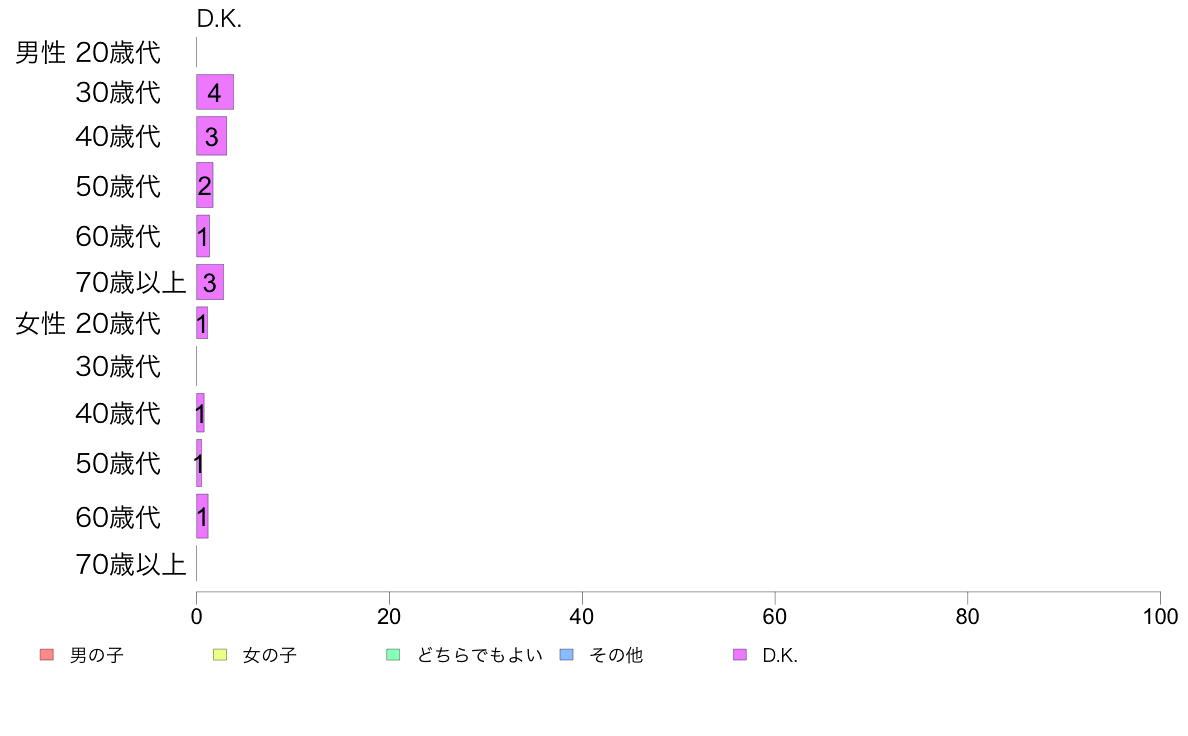Select the 女性 40歳代 bar

200,412
